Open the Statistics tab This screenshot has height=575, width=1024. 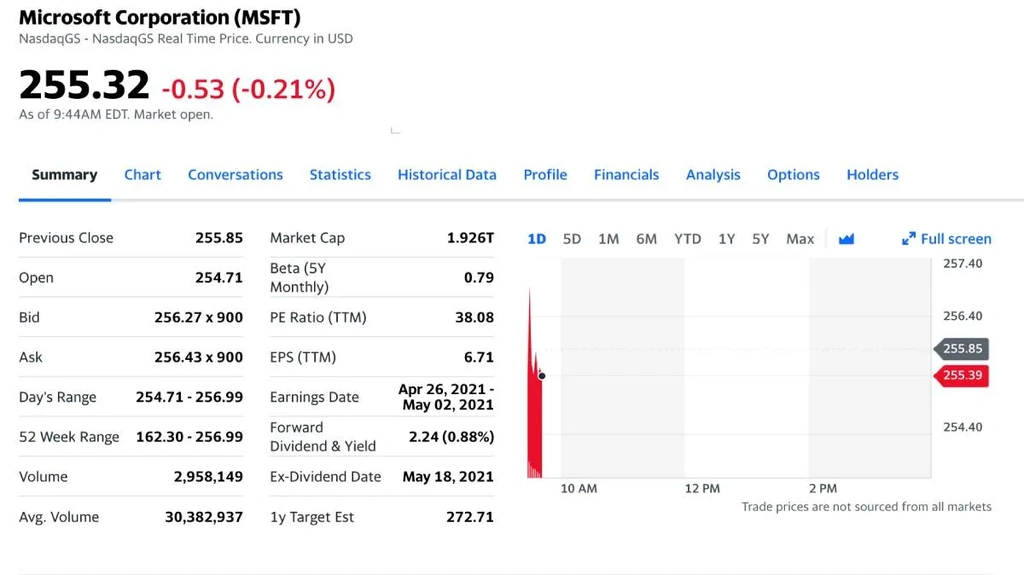coord(340,175)
